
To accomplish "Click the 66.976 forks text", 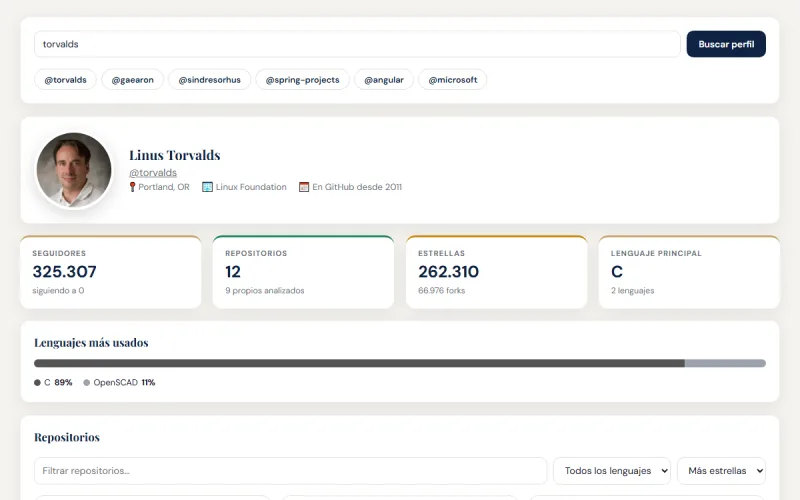I will [441, 290].
